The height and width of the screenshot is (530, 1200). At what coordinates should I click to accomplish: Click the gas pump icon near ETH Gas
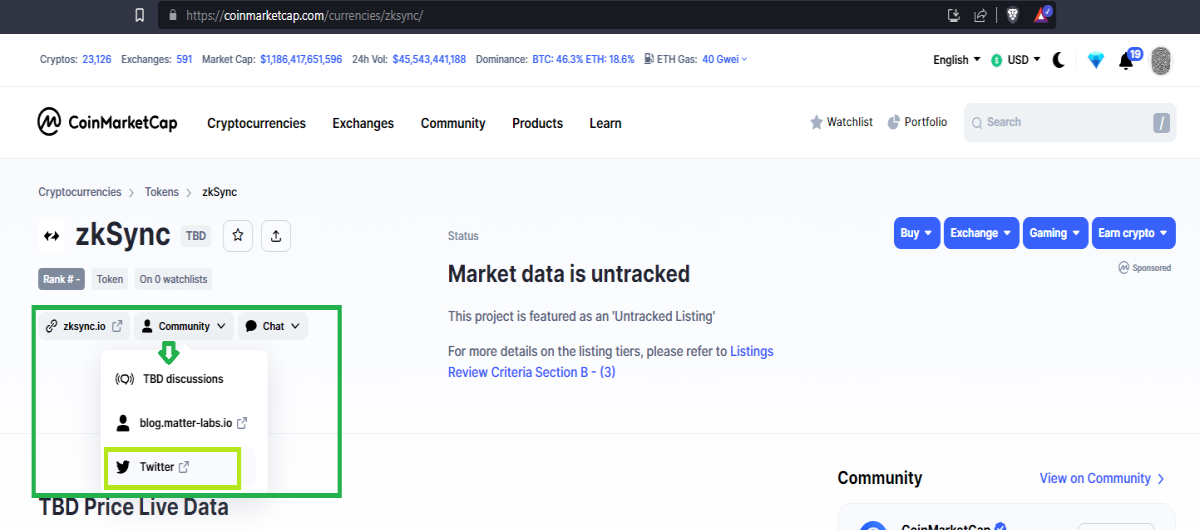point(649,60)
